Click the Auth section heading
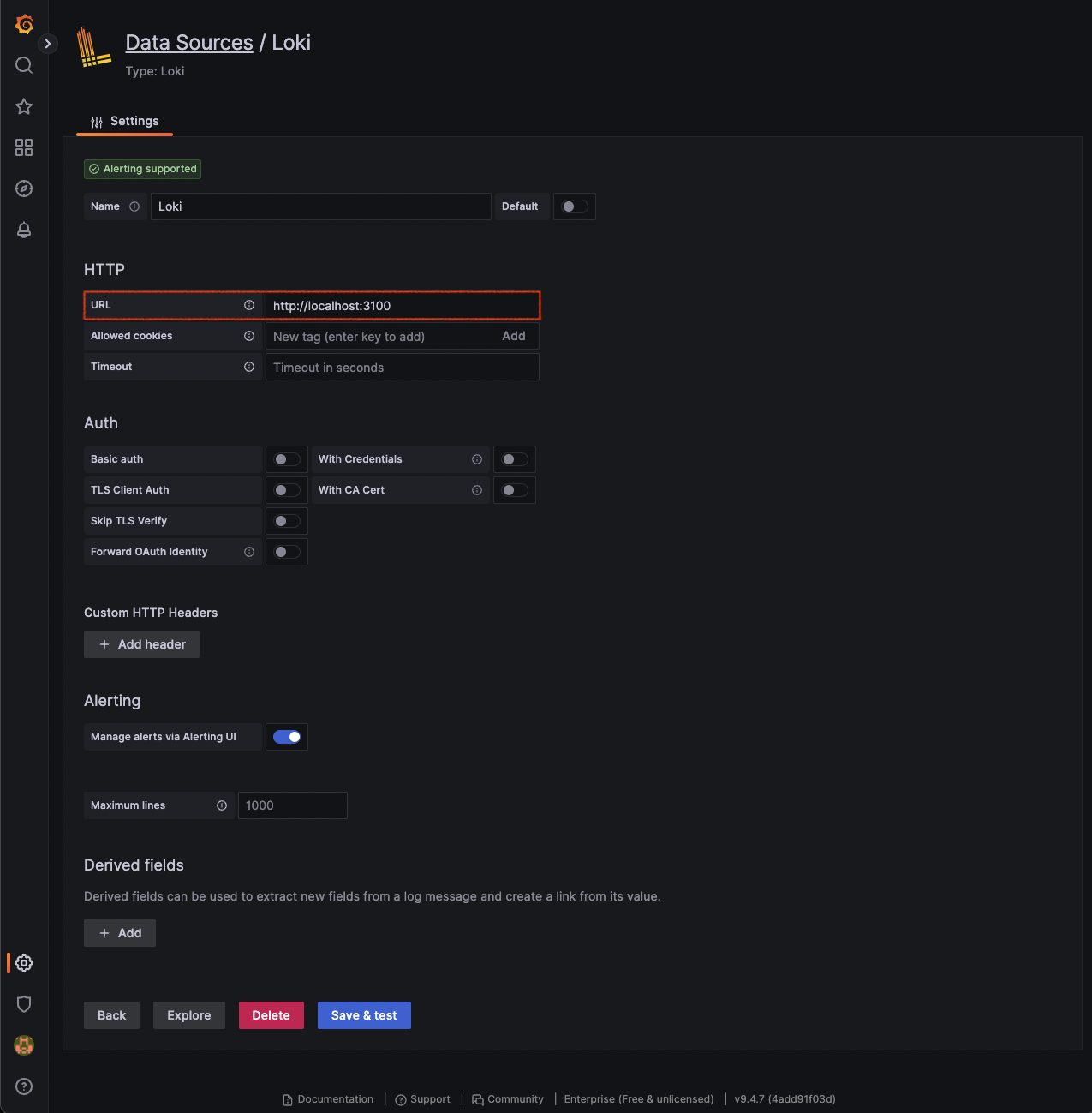The width and height of the screenshot is (1092, 1113). 101,423
